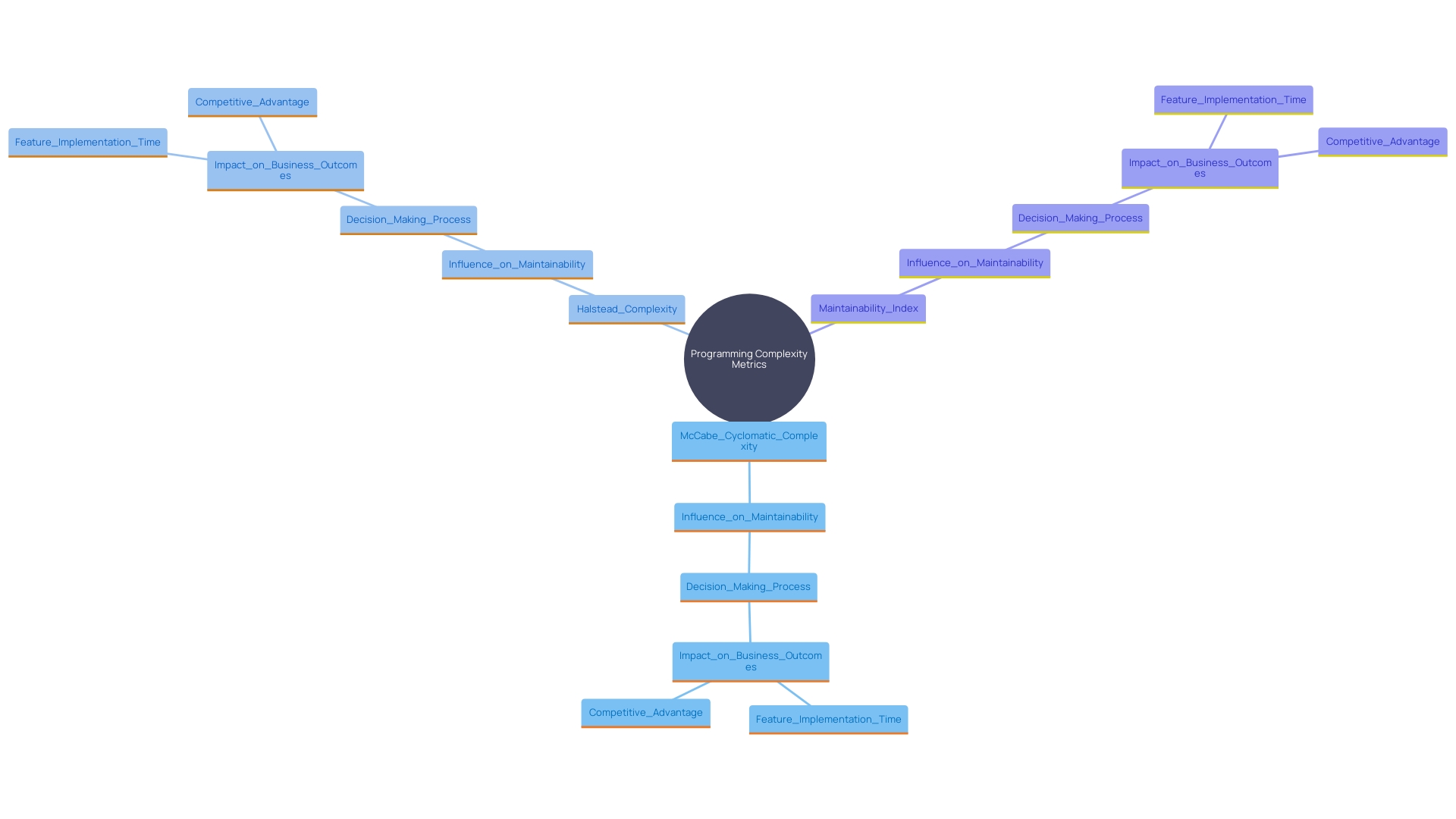The width and height of the screenshot is (1456, 819).
Task: Select bottom Impact_on_Business_Outcomes node
Action: point(750,661)
